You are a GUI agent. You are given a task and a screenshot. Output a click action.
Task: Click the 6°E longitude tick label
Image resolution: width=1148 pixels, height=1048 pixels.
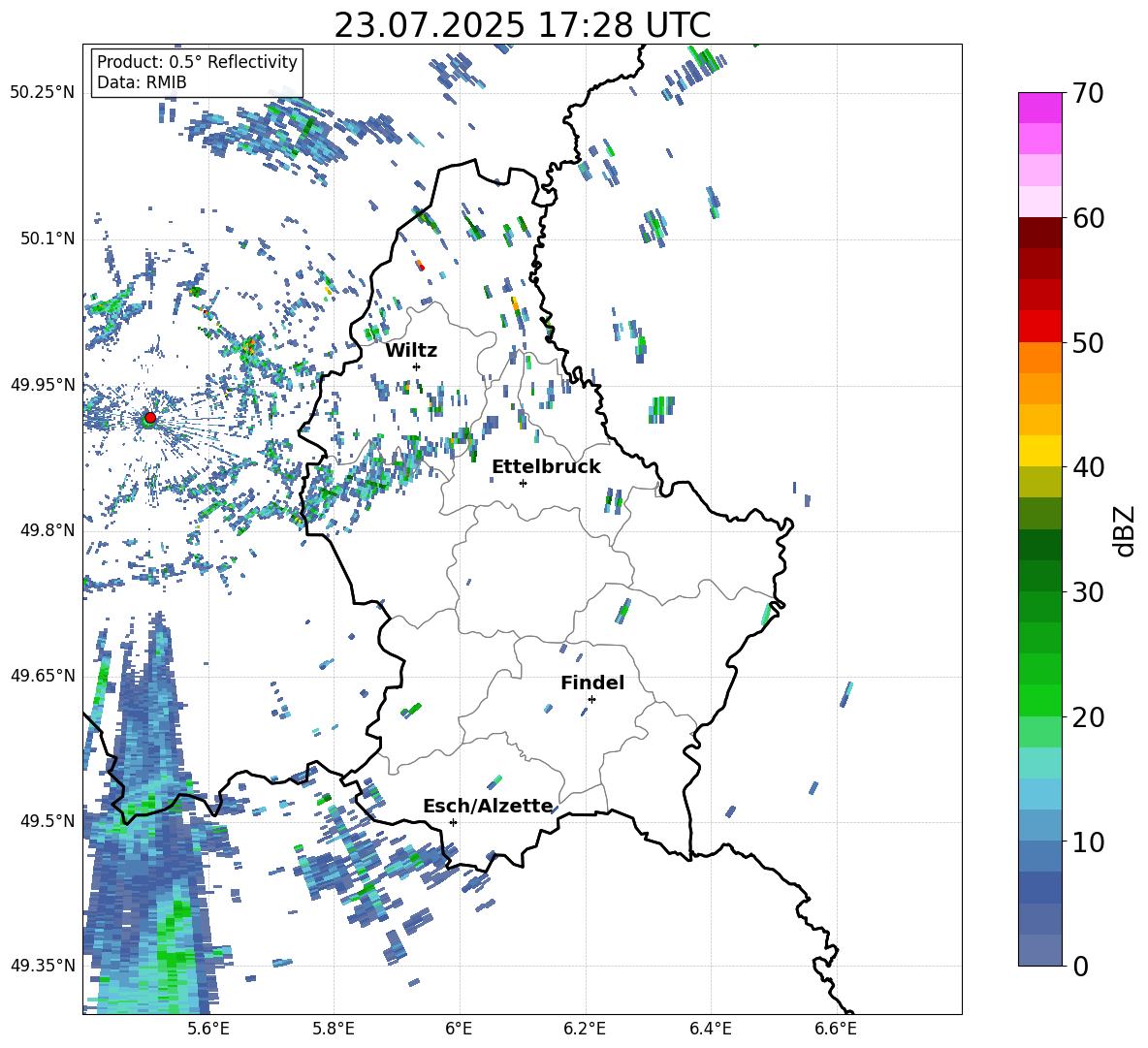coord(459,1029)
